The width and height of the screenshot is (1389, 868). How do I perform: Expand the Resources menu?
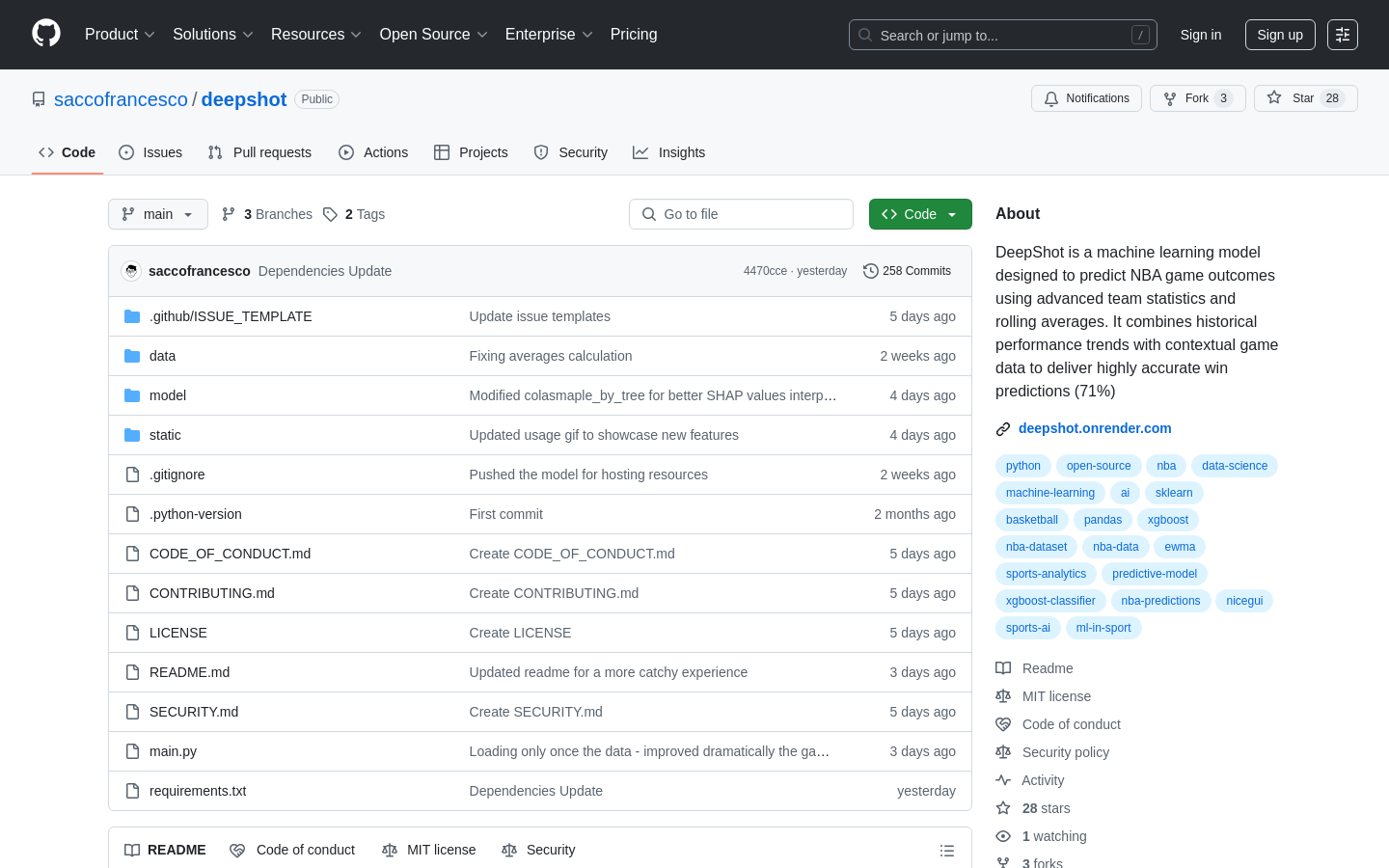[x=316, y=35]
